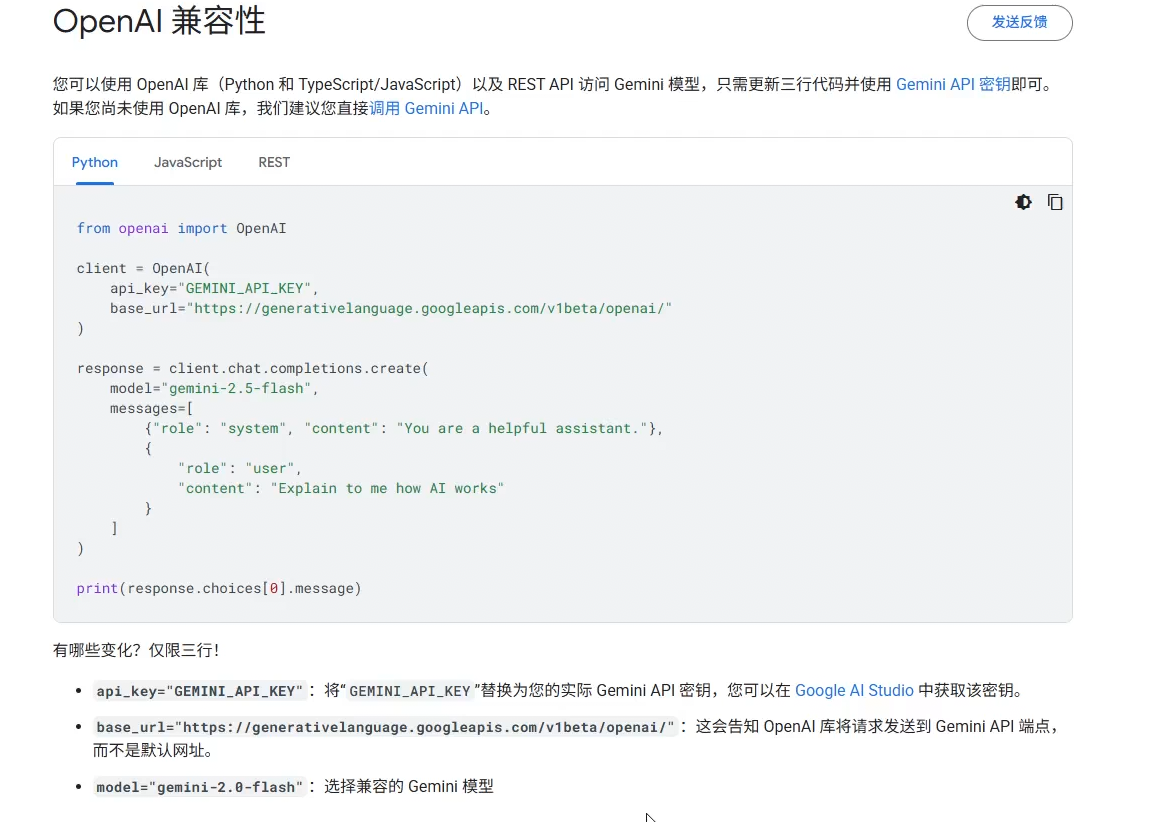
Task: Switch to the JavaScript tab
Action: click(188, 162)
